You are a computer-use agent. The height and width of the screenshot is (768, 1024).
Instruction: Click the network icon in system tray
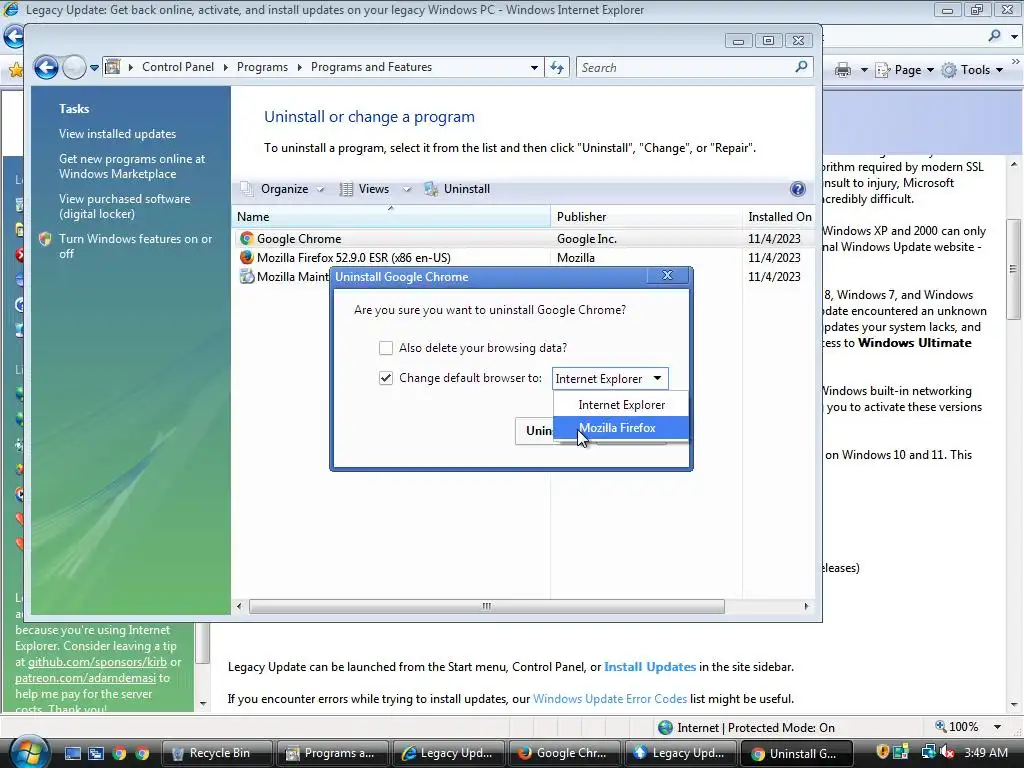pos(929,752)
